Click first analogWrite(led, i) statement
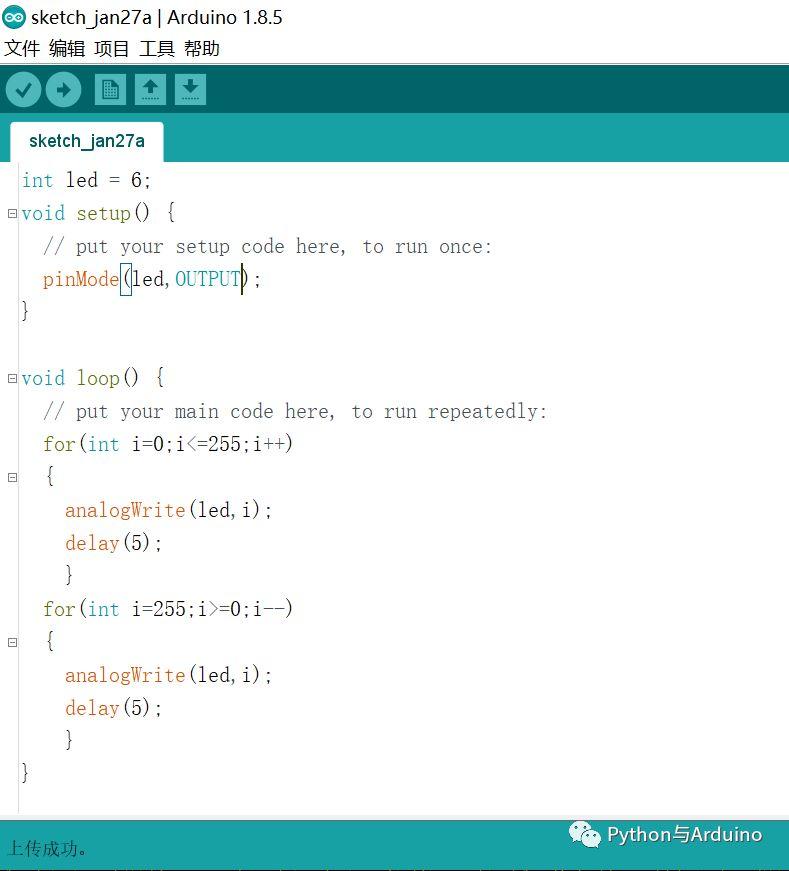Image resolution: width=789 pixels, height=871 pixels. 168,510
